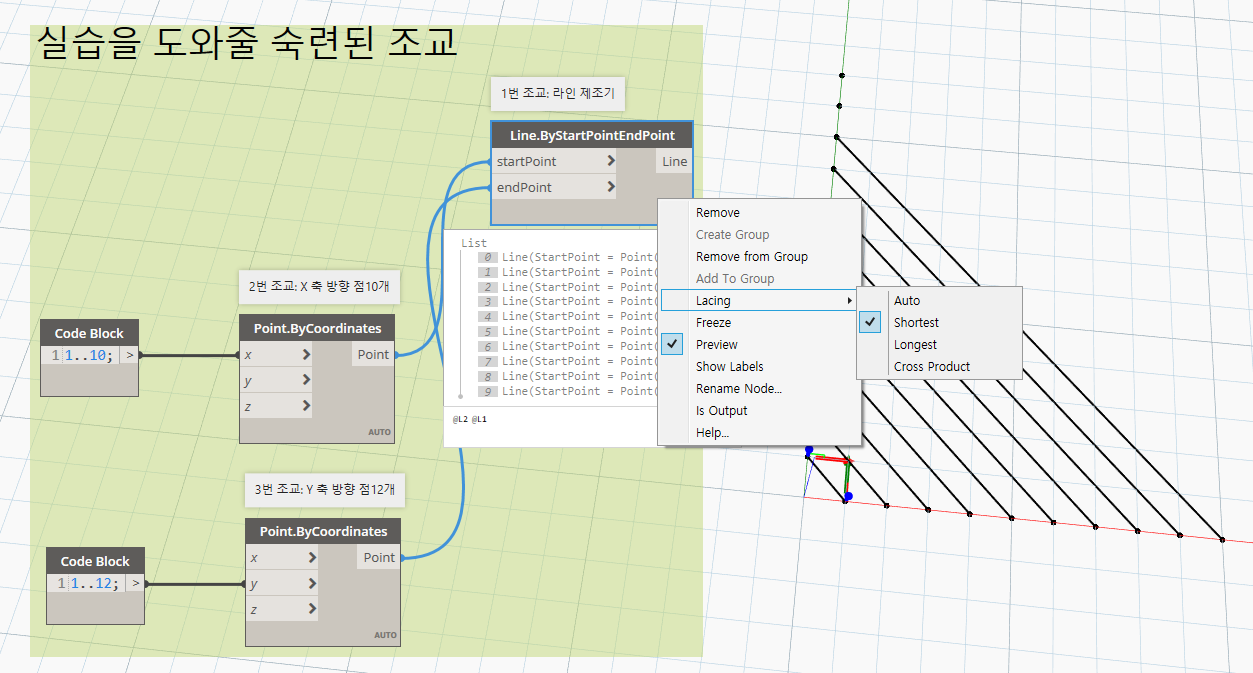This screenshot has width=1253, height=673.
Task: Set lacing to Longest
Action: tap(939, 345)
